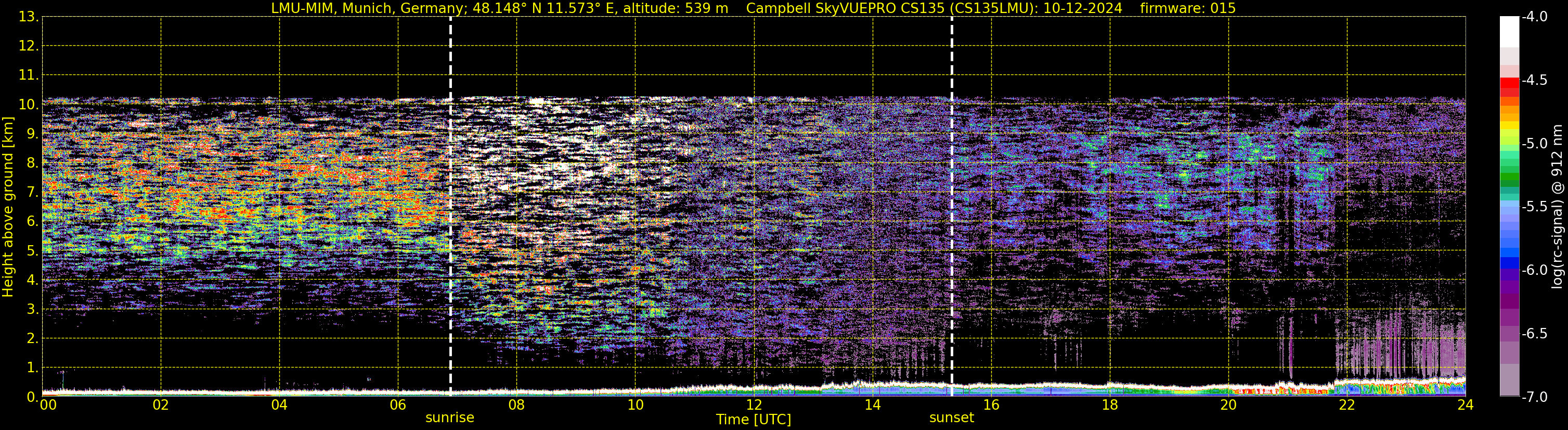Click the colorbar tick label -5.5
Viewport: 1568px width, 430px height.
[1535, 207]
